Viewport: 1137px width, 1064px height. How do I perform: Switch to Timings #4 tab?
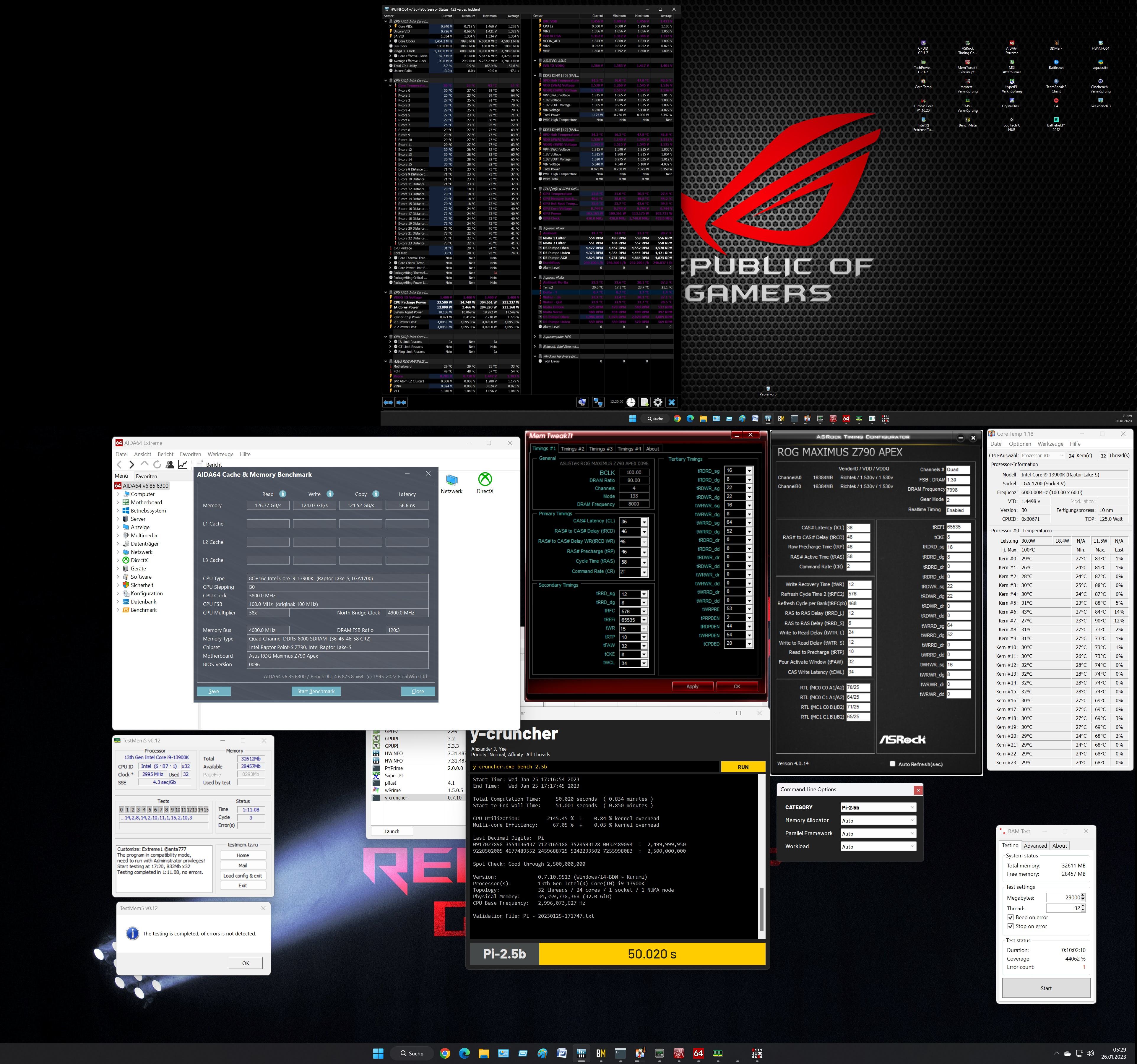(x=629, y=448)
